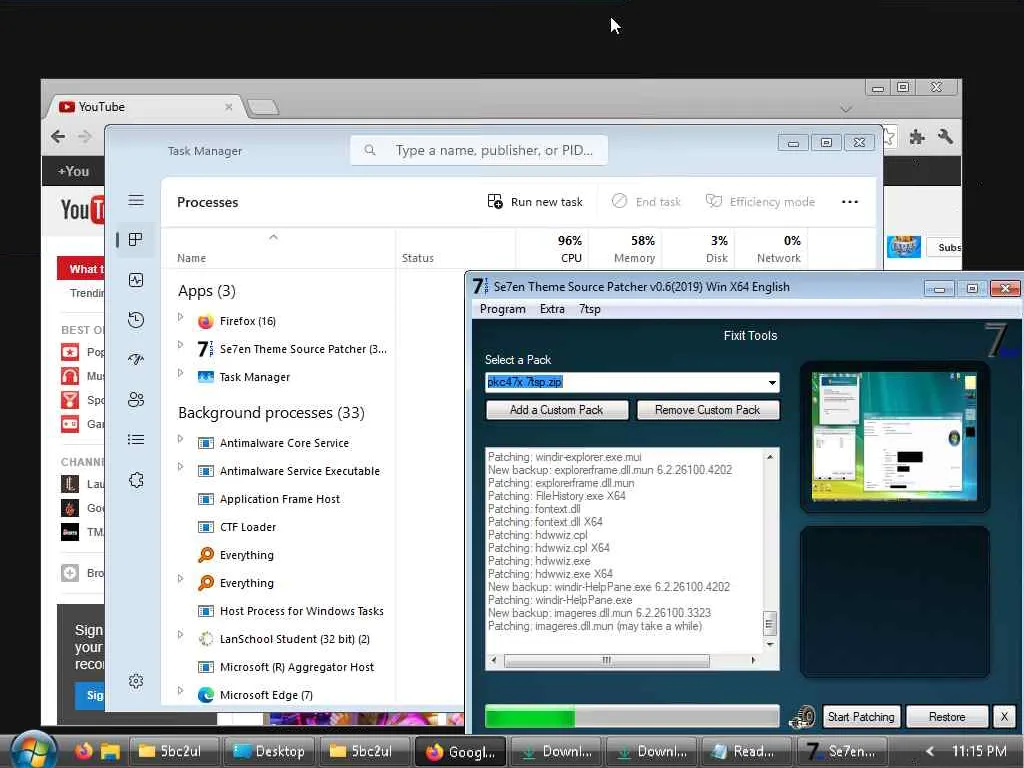This screenshot has width=1024, height=768.
Task: Click the log horizontal scrollbar thumb
Action: coord(606,660)
